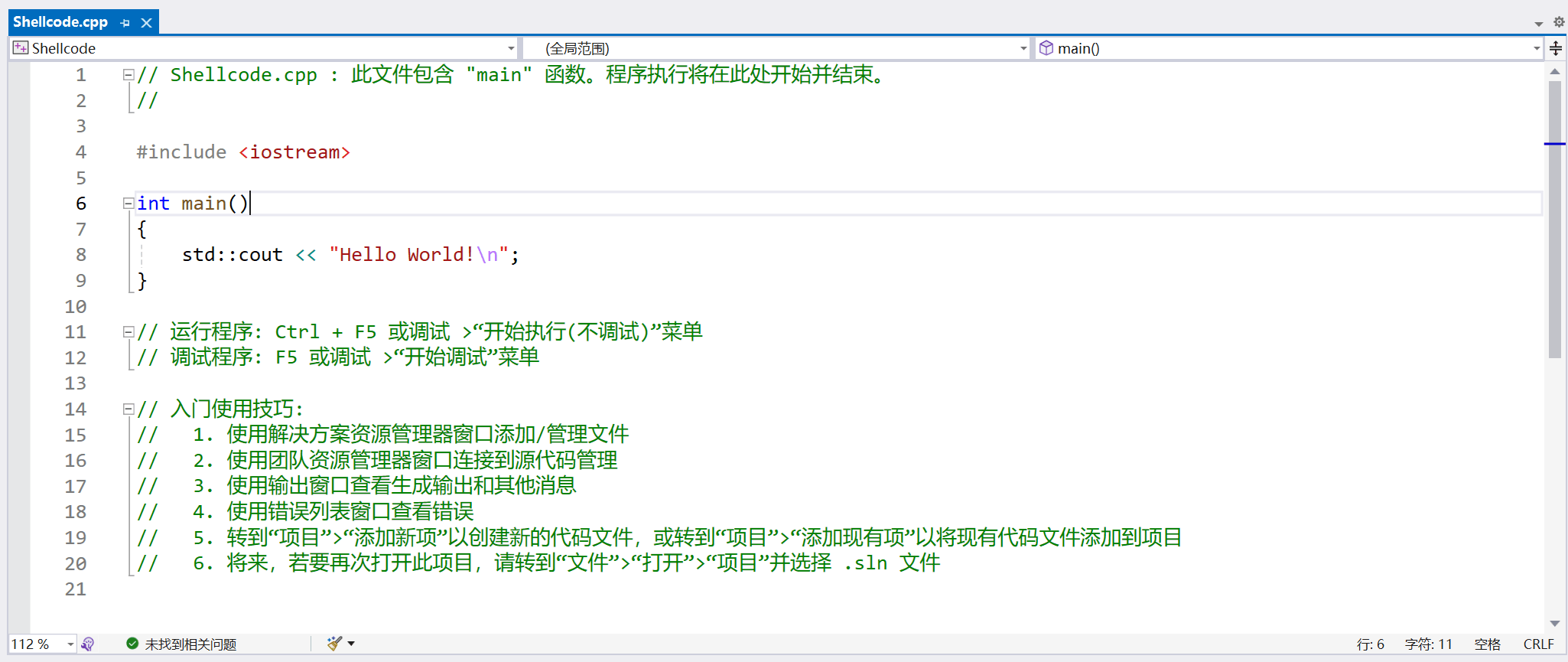Click the 空格 indentation indicator
The height and width of the screenshot is (662, 1568).
pyautogui.click(x=1487, y=644)
